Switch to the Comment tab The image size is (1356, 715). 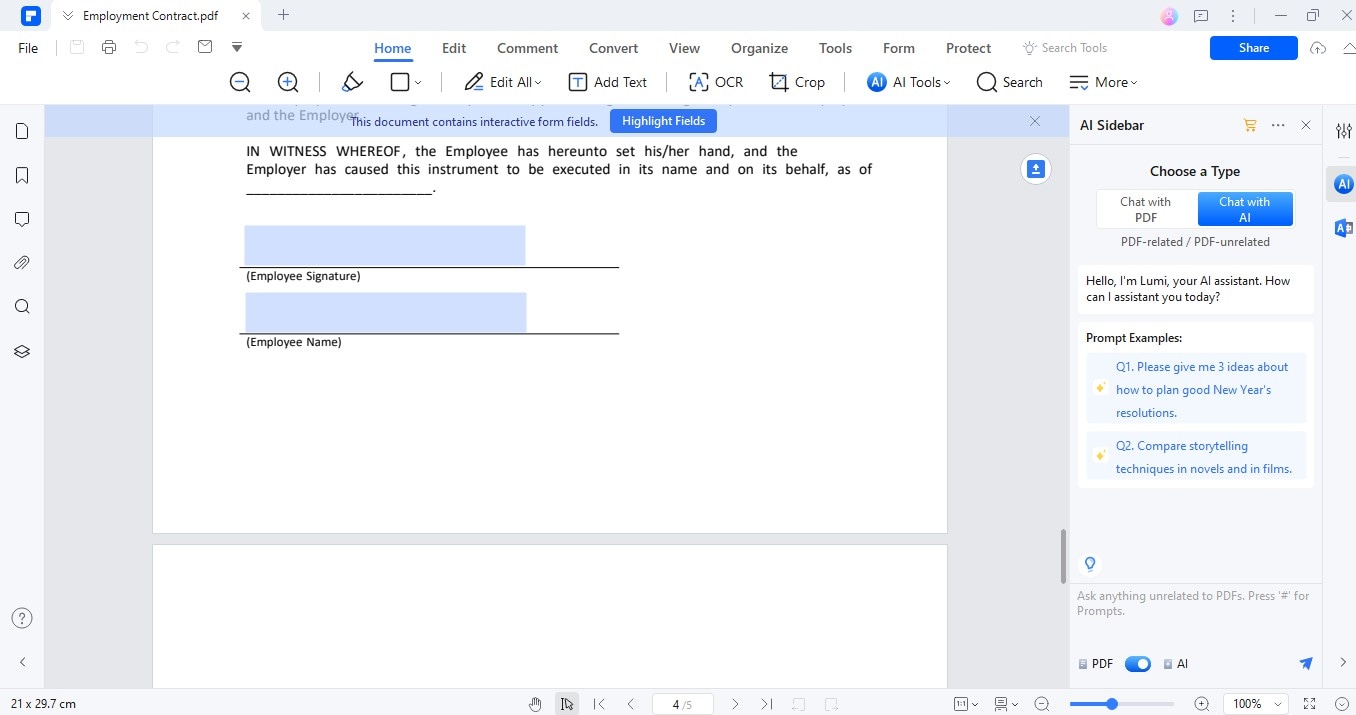click(528, 48)
